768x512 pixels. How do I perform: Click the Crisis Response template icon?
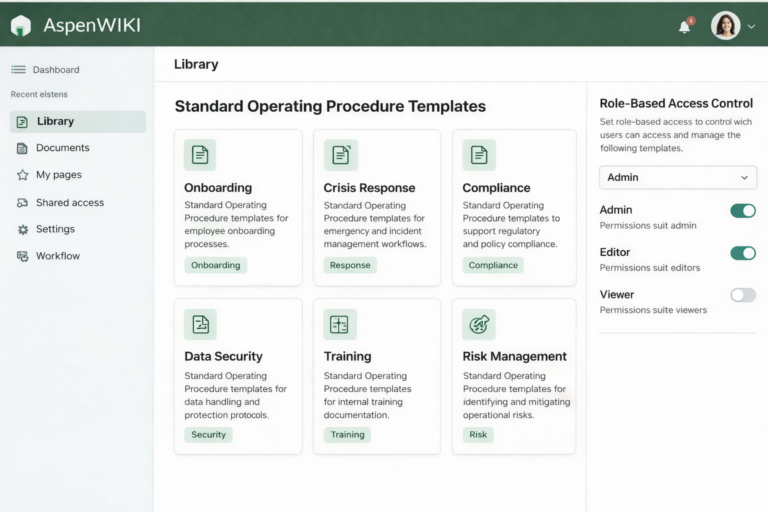tap(340, 155)
